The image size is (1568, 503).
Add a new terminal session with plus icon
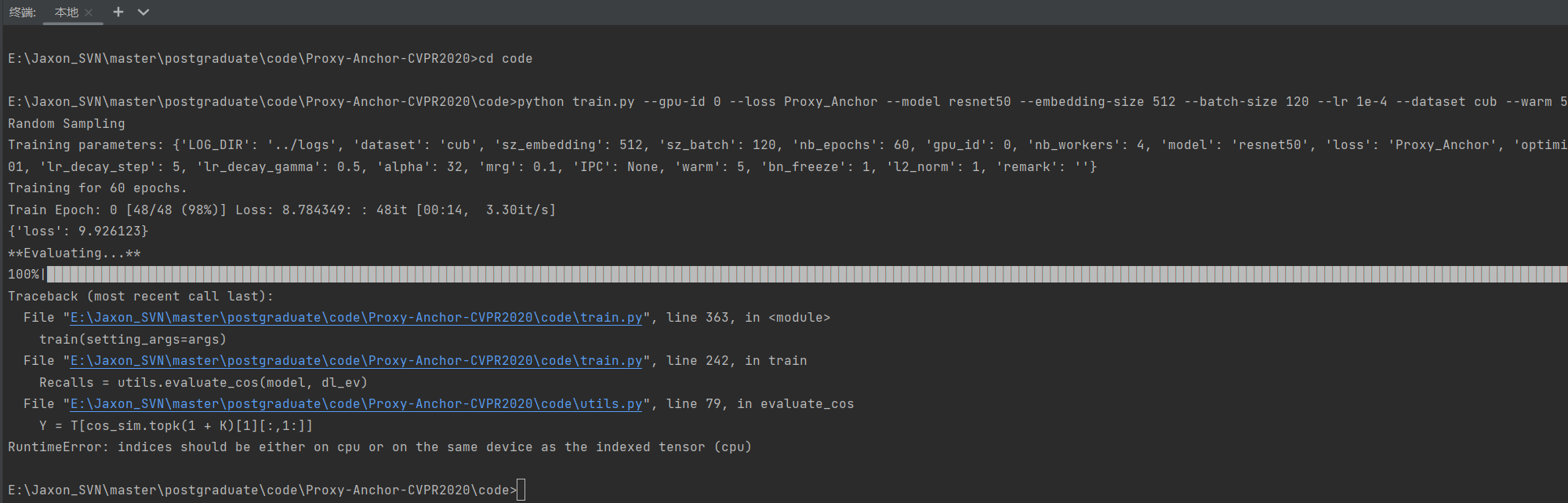click(118, 12)
